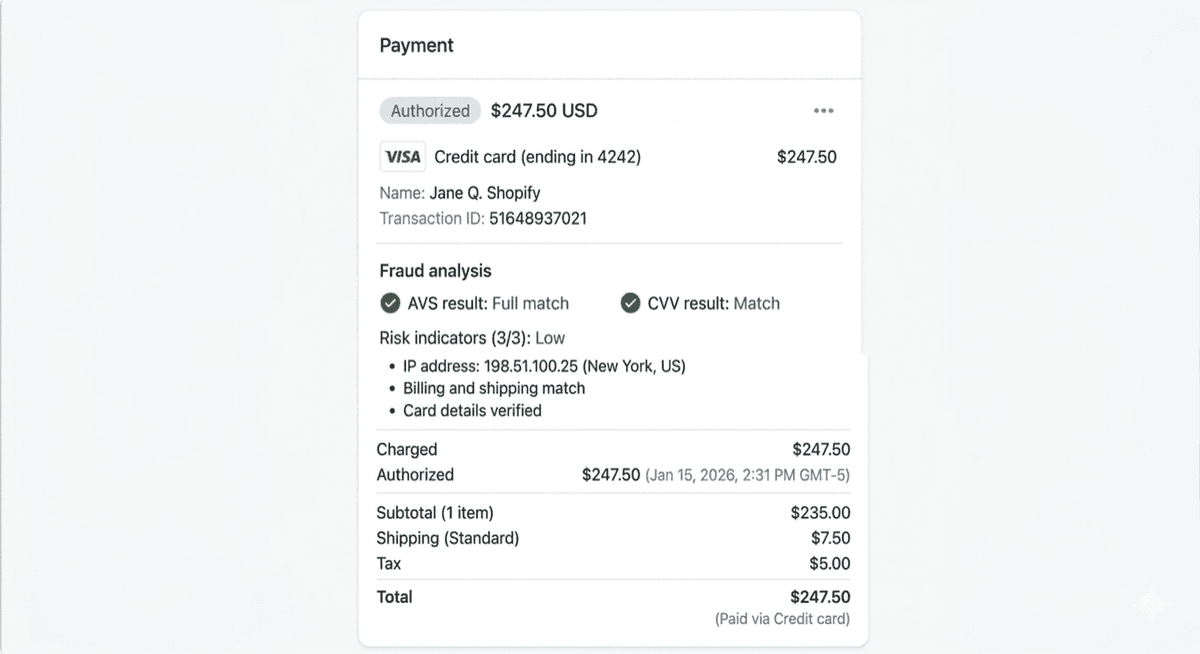The height and width of the screenshot is (654, 1200).
Task: Select the Authorized status badge
Action: coord(430,110)
